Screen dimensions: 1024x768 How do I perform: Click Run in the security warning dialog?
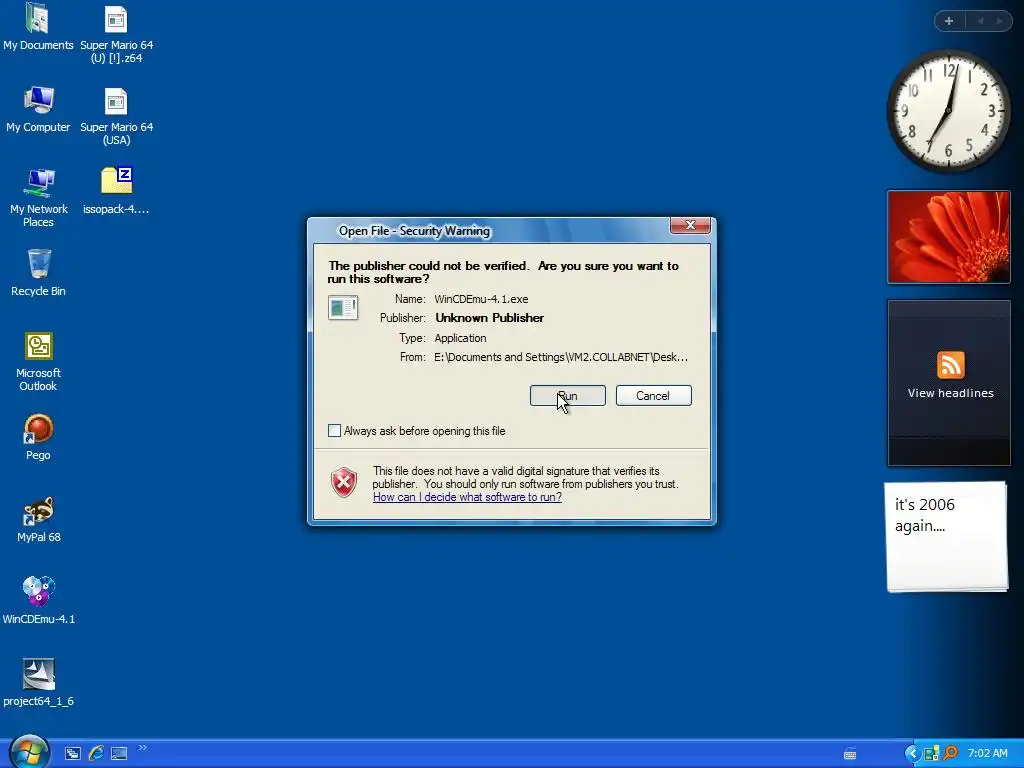(x=568, y=396)
